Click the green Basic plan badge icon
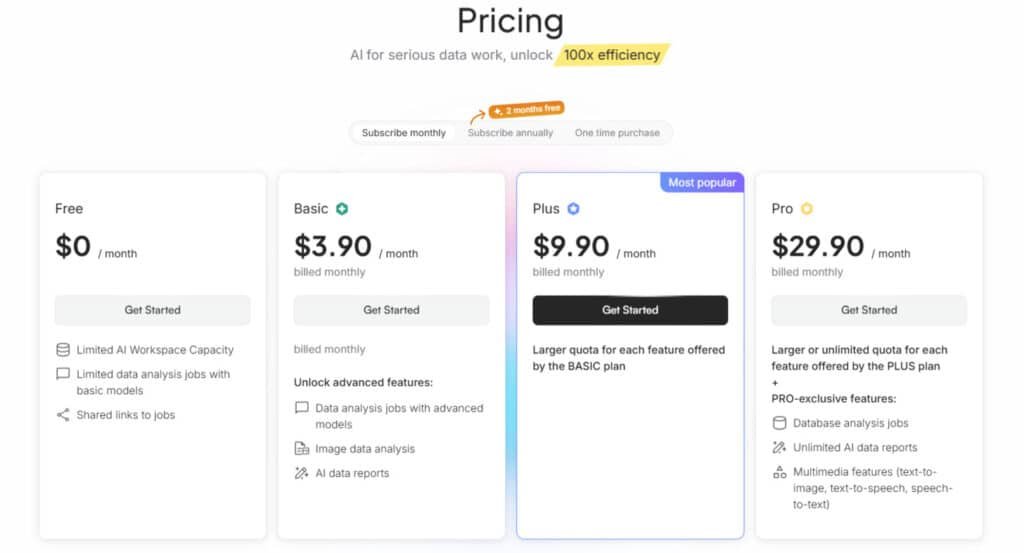 click(x=343, y=209)
